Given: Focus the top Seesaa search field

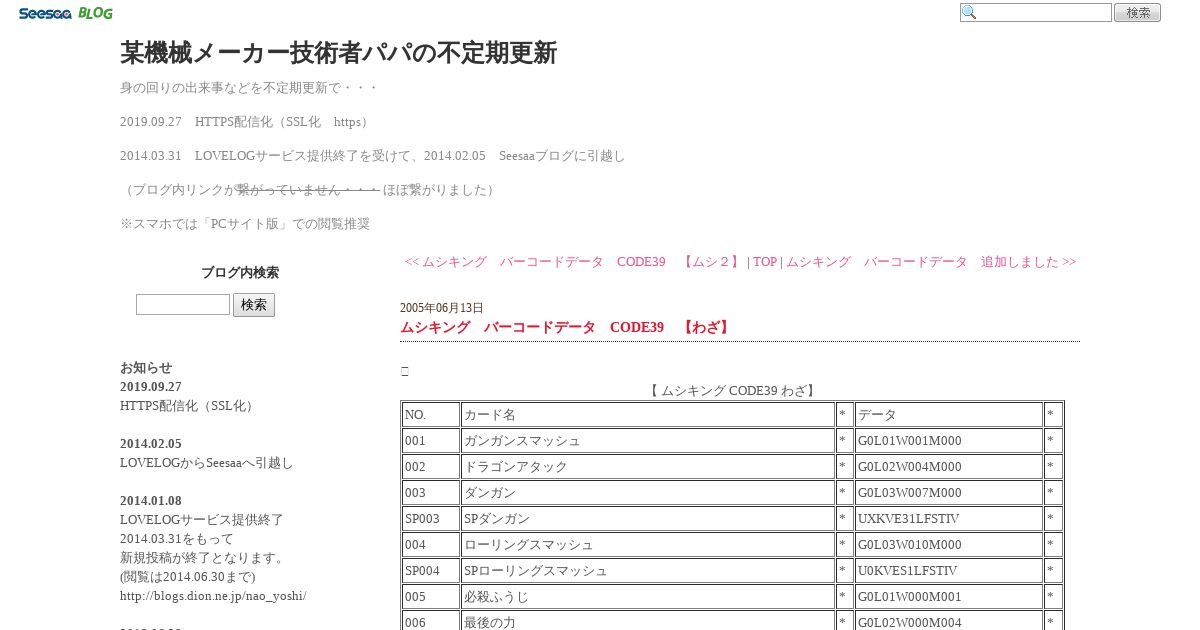Looking at the screenshot, I should click(x=1036, y=13).
